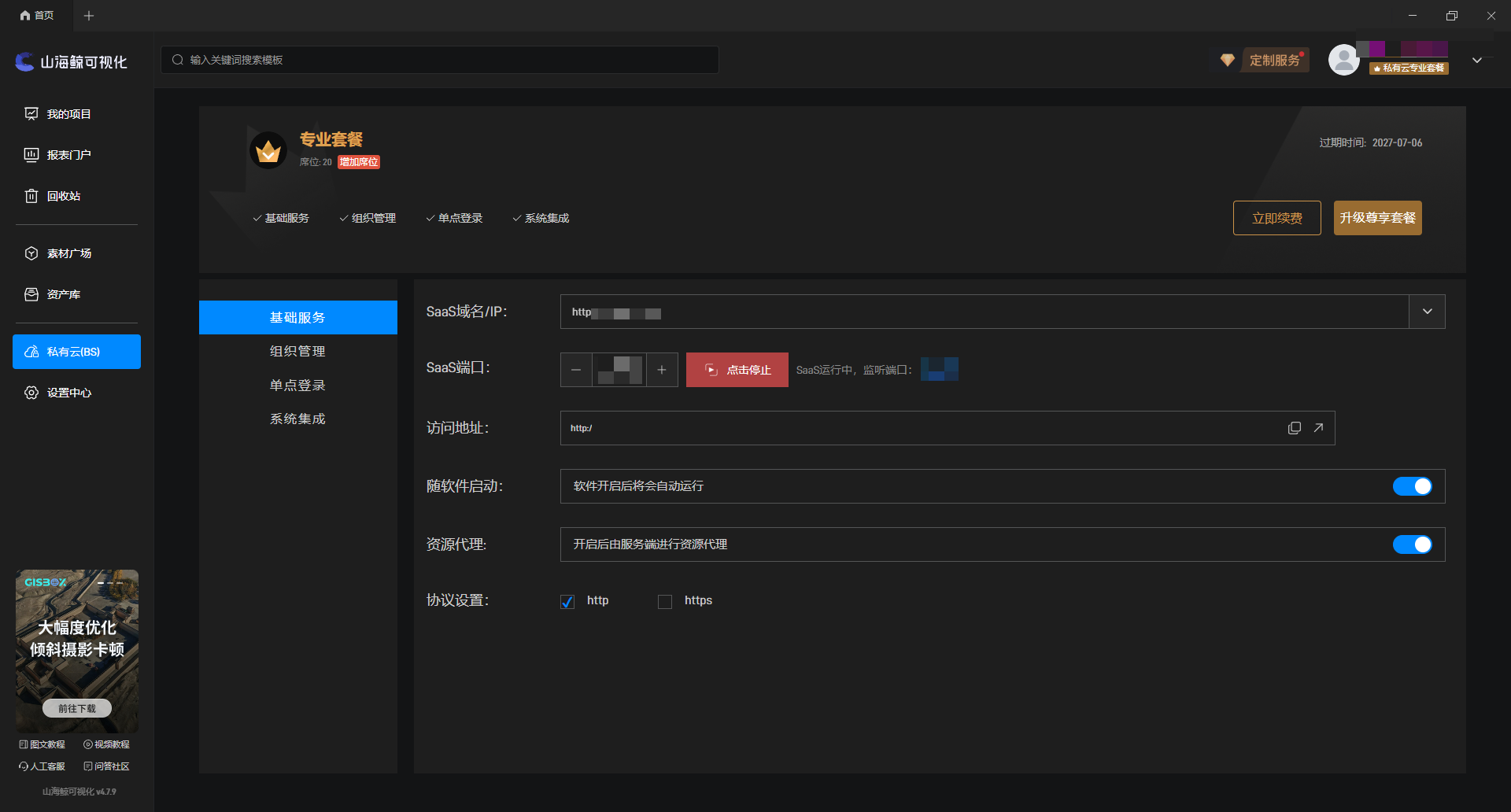
Task: Click the user avatar icon
Action: click(x=1343, y=60)
